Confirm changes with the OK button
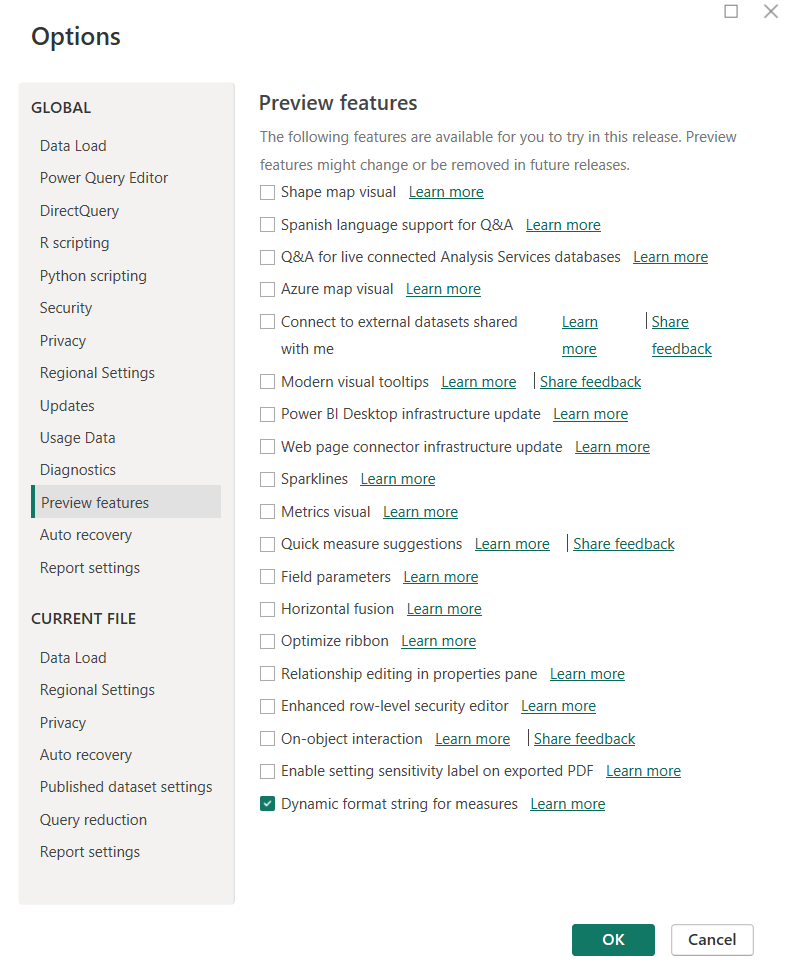This screenshot has width=787, height=965. (x=612, y=939)
